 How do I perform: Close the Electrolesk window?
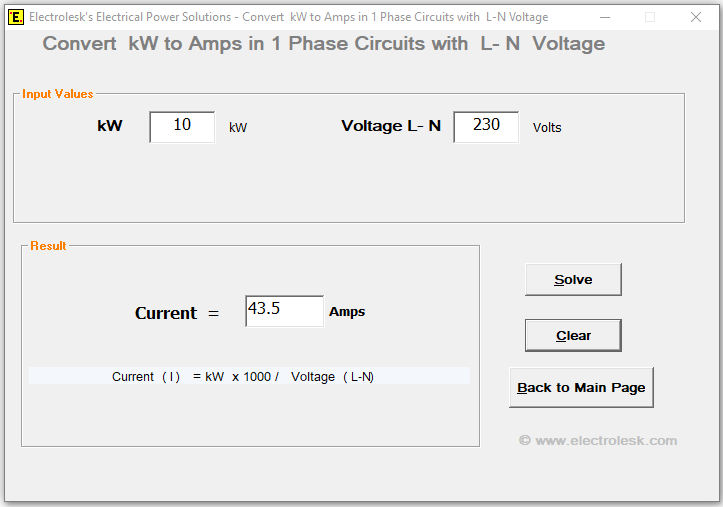point(696,17)
